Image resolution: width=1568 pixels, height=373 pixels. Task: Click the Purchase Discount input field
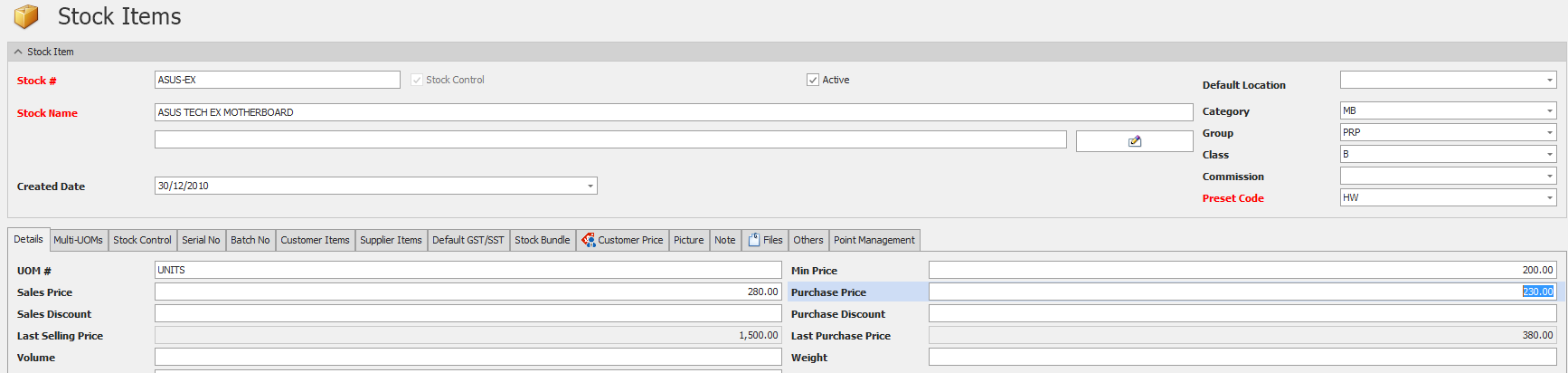[x=1242, y=313]
